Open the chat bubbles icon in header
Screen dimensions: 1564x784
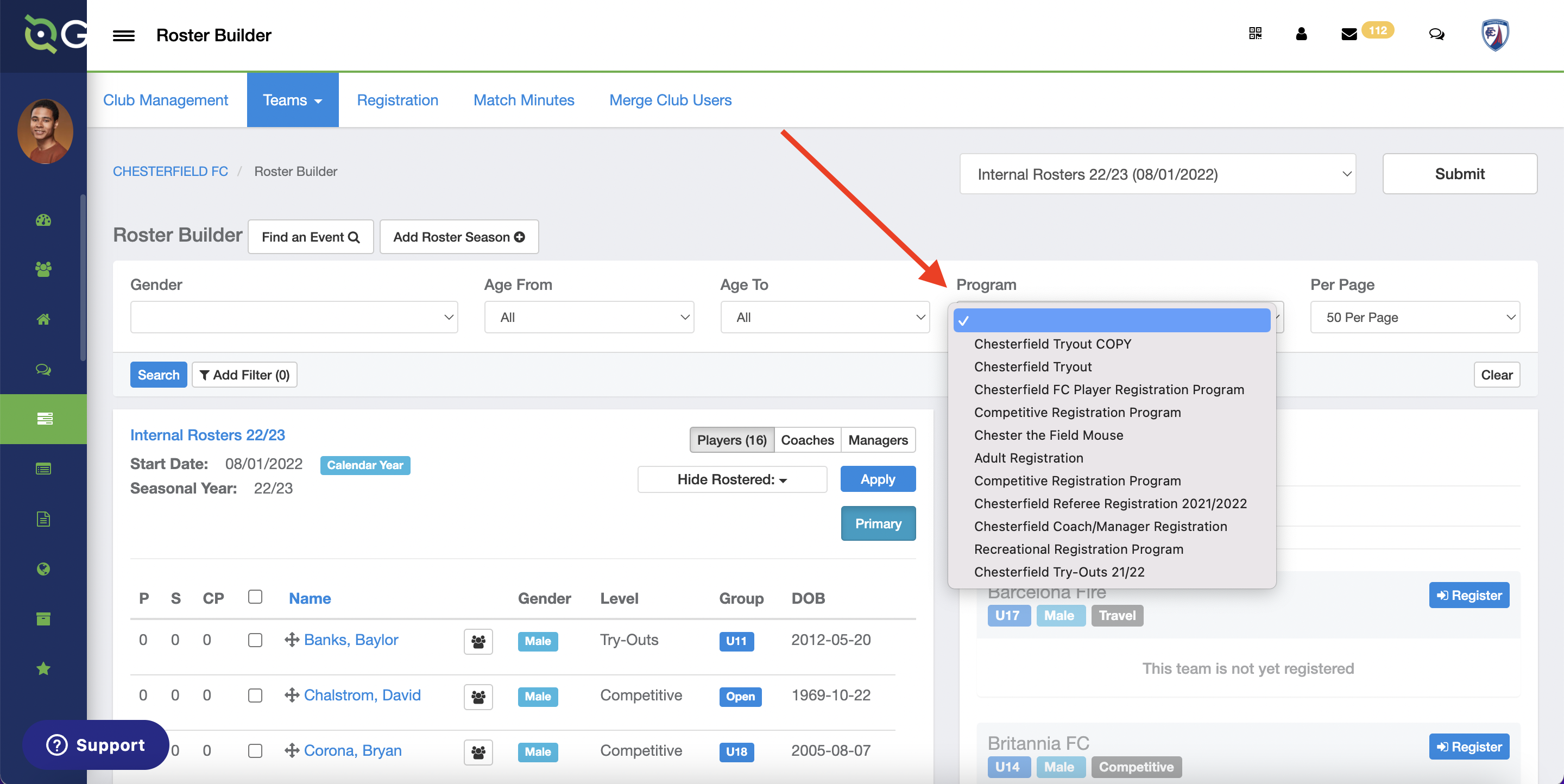[1436, 34]
